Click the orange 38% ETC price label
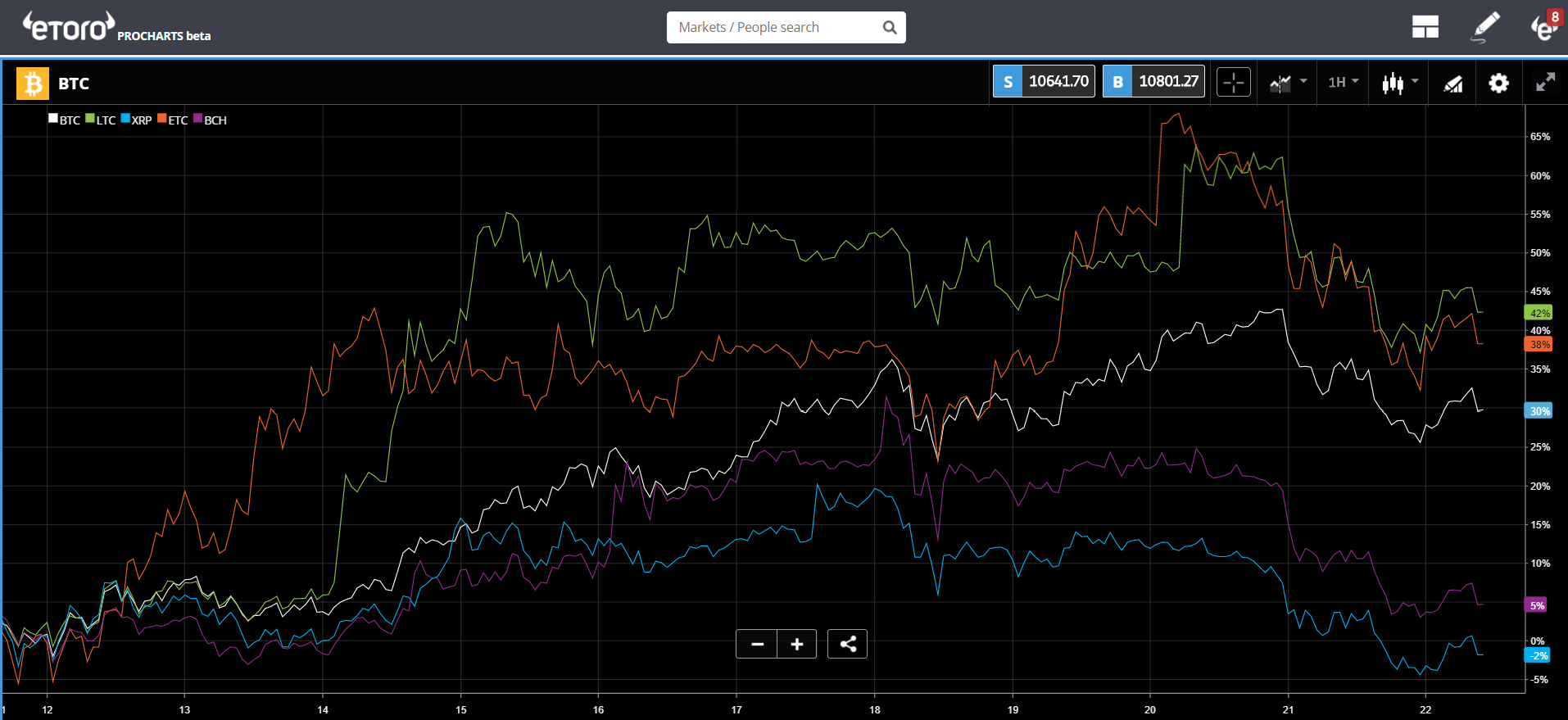The height and width of the screenshot is (720, 1568). 1538,344
